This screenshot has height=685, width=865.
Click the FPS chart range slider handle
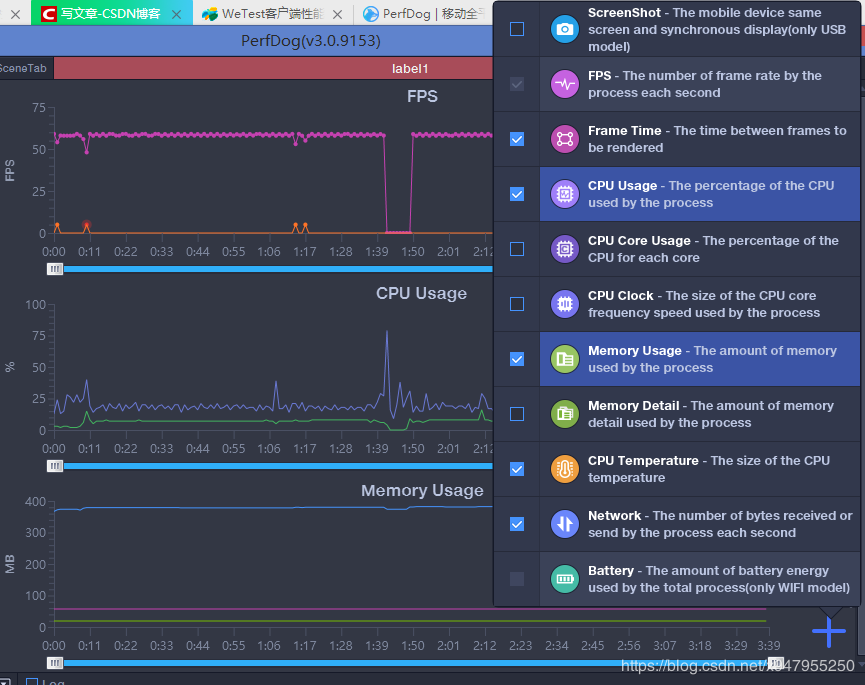[55, 269]
